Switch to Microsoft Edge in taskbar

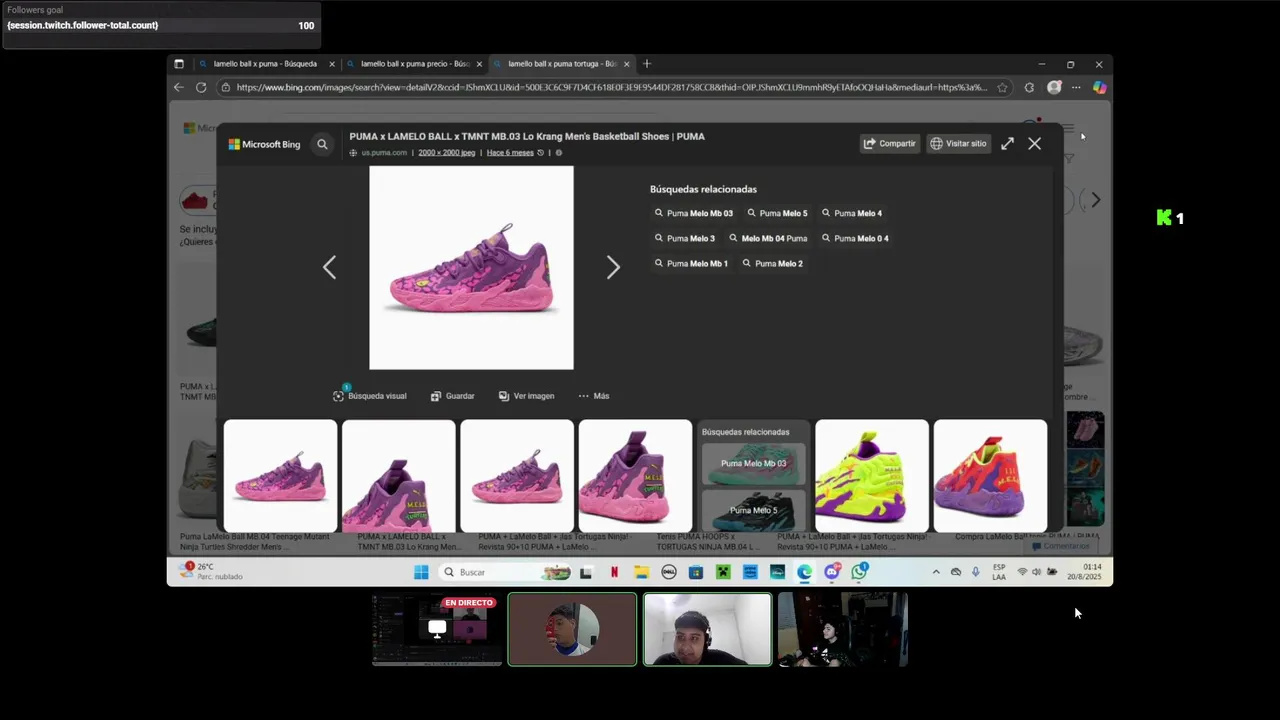tap(804, 572)
